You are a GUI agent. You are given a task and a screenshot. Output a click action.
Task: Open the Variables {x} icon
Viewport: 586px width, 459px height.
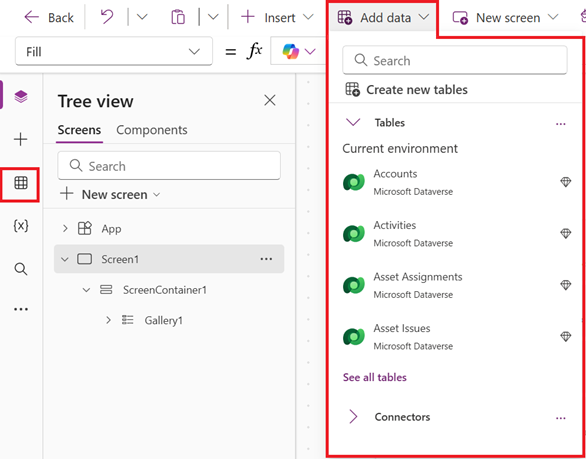click(x=21, y=226)
